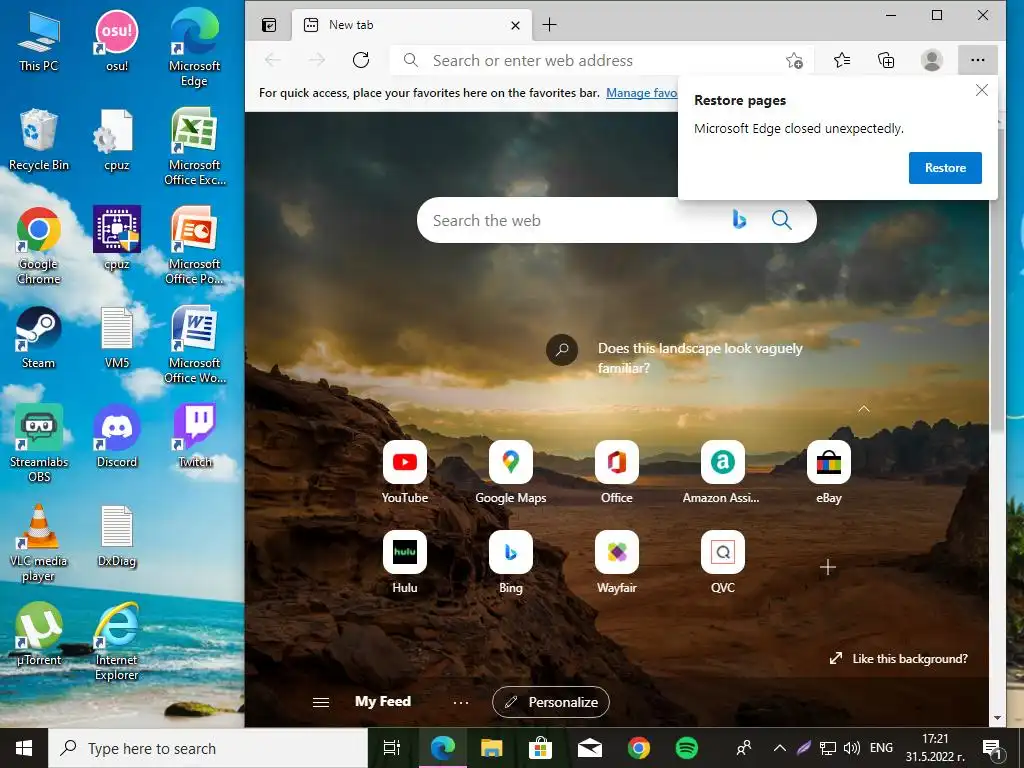Select the µTorrent desktop shortcut
This screenshot has height=768, width=1024.
click(39, 634)
